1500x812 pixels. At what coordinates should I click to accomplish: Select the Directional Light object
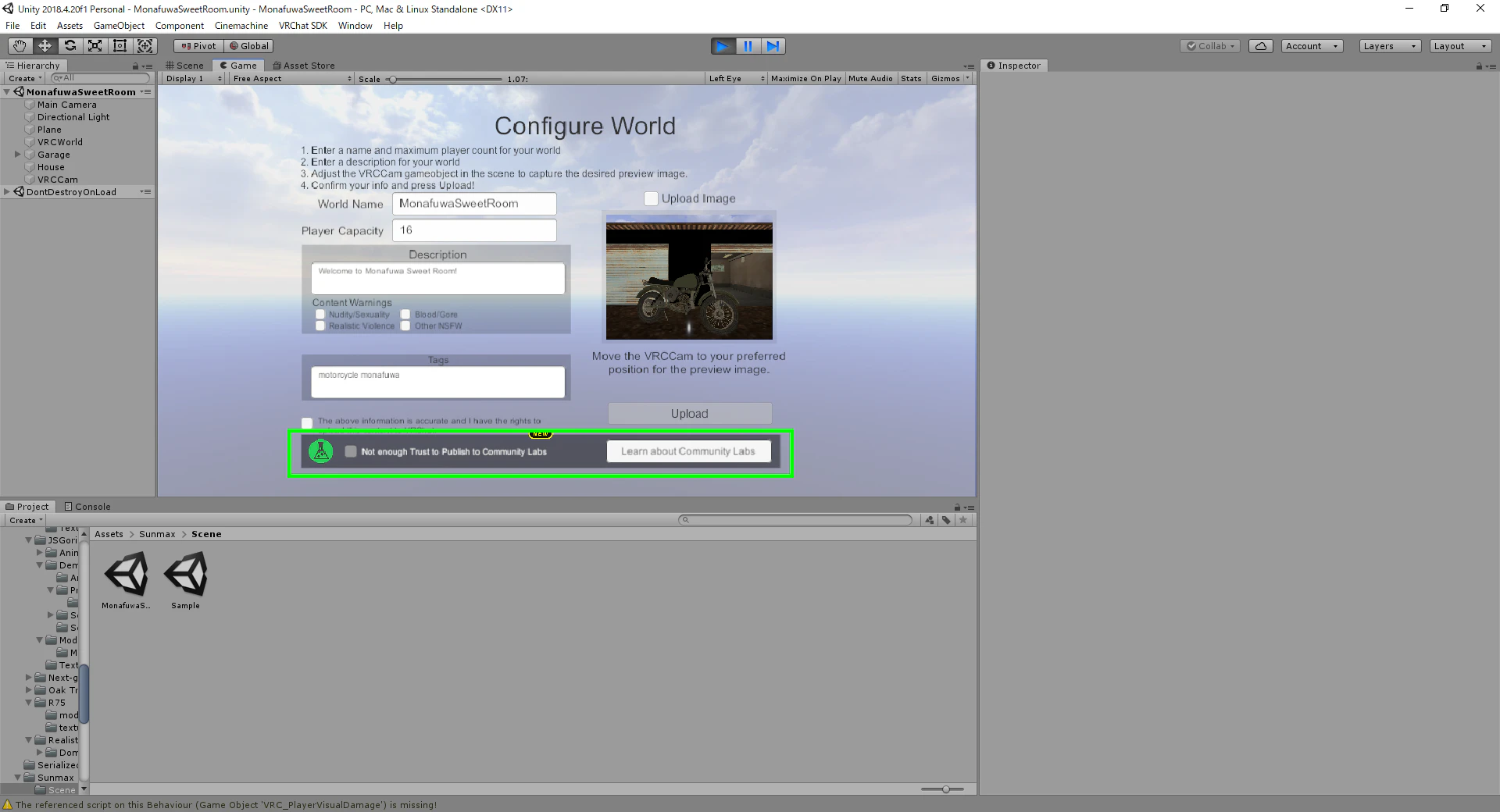(x=73, y=117)
